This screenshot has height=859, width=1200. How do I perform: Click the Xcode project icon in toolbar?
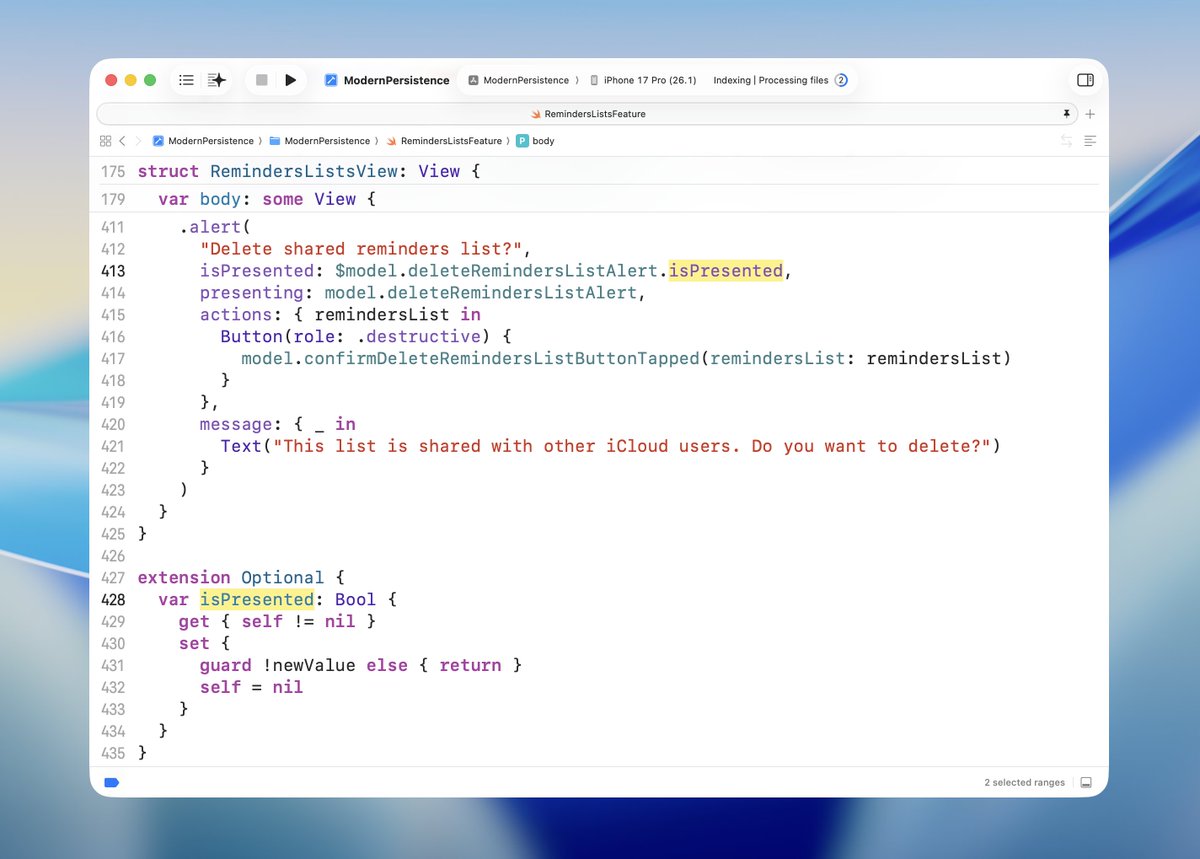(331, 80)
